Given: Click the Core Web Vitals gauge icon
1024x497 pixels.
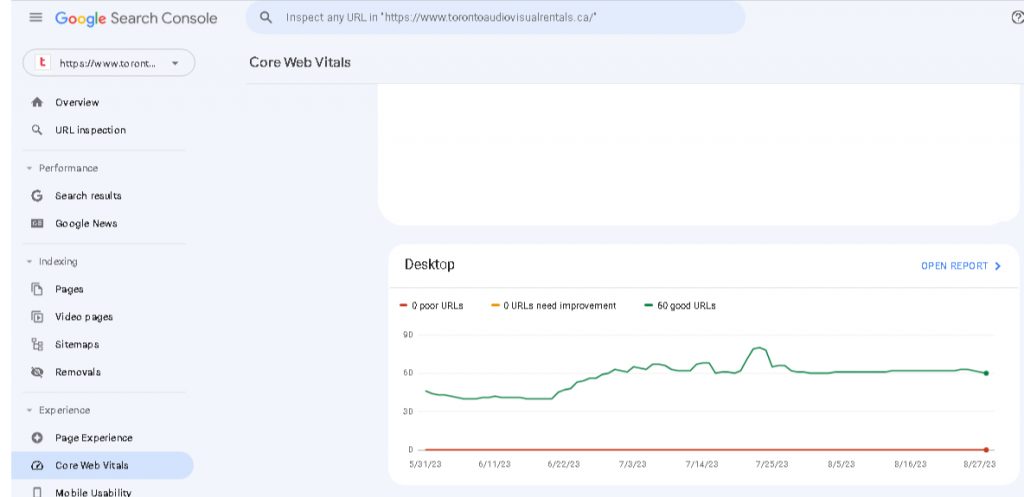Looking at the screenshot, I should click(x=37, y=466).
